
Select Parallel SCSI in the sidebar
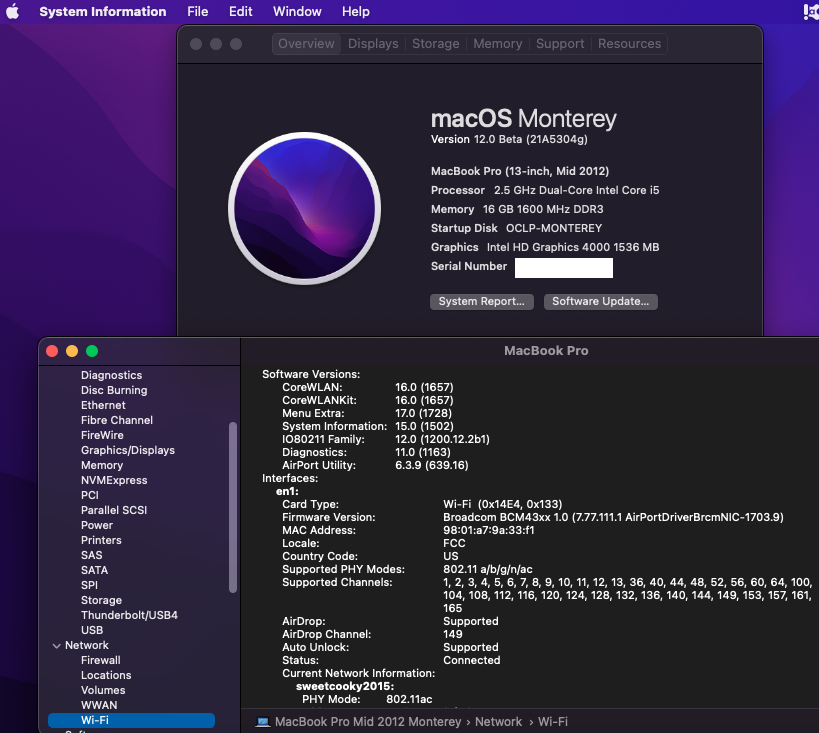(x=114, y=510)
